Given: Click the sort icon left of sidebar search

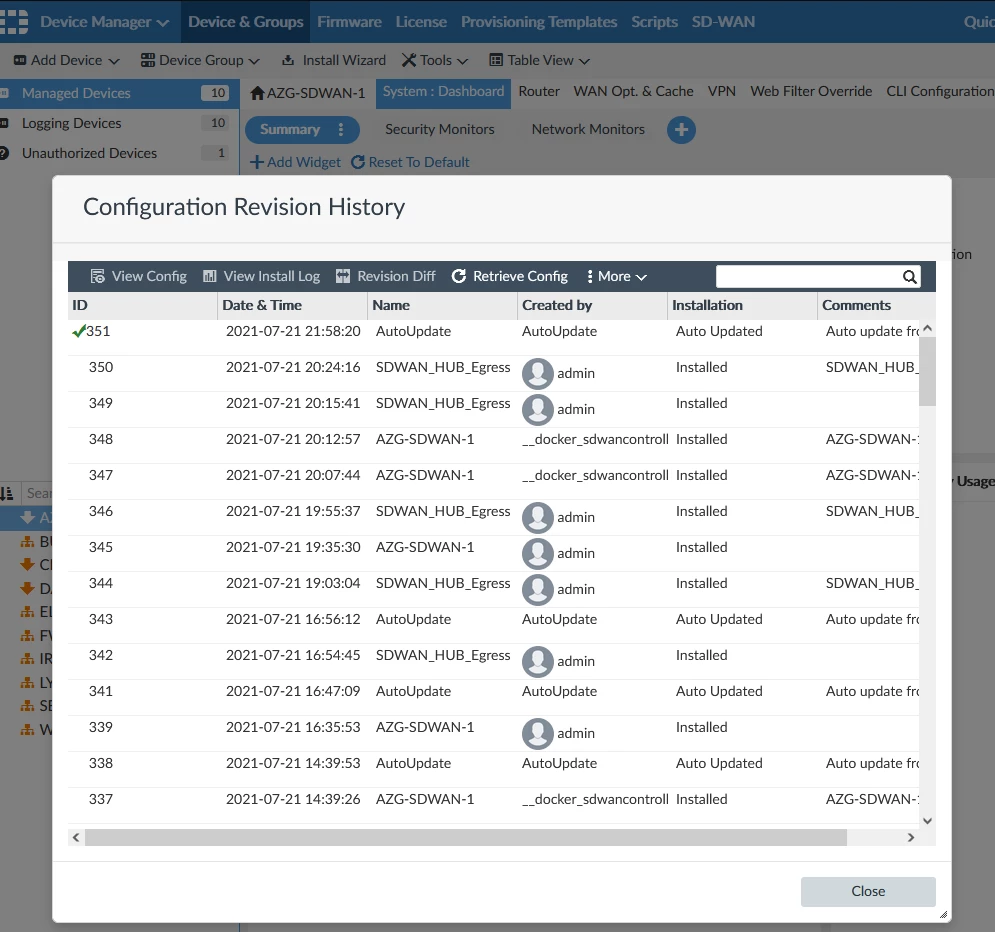Looking at the screenshot, I should tap(6, 493).
